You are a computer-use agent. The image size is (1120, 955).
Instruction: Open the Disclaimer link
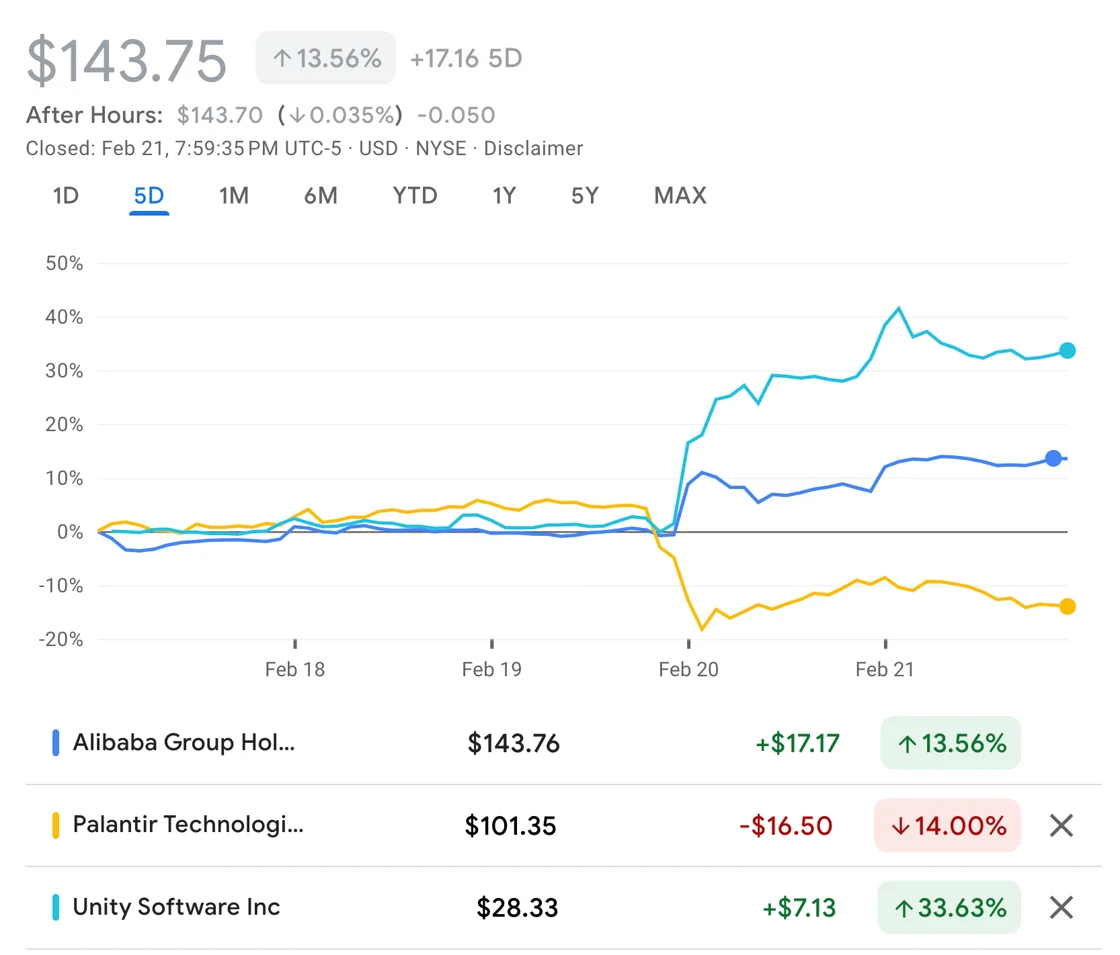533,148
